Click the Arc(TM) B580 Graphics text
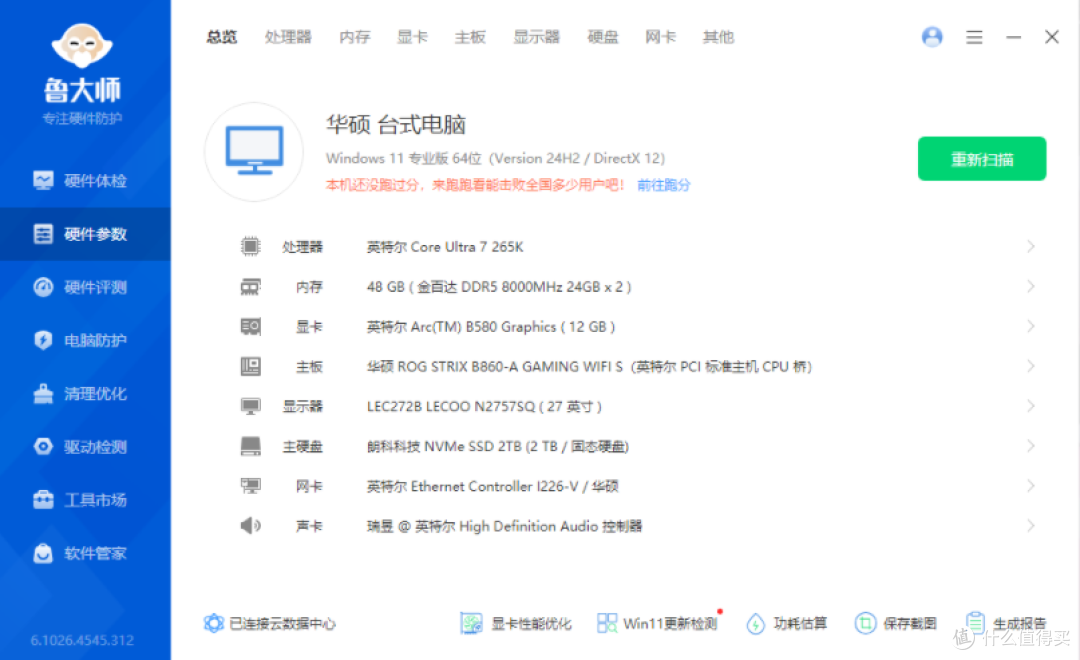The height and width of the screenshot is (660, 1080). tap(490, 327)
